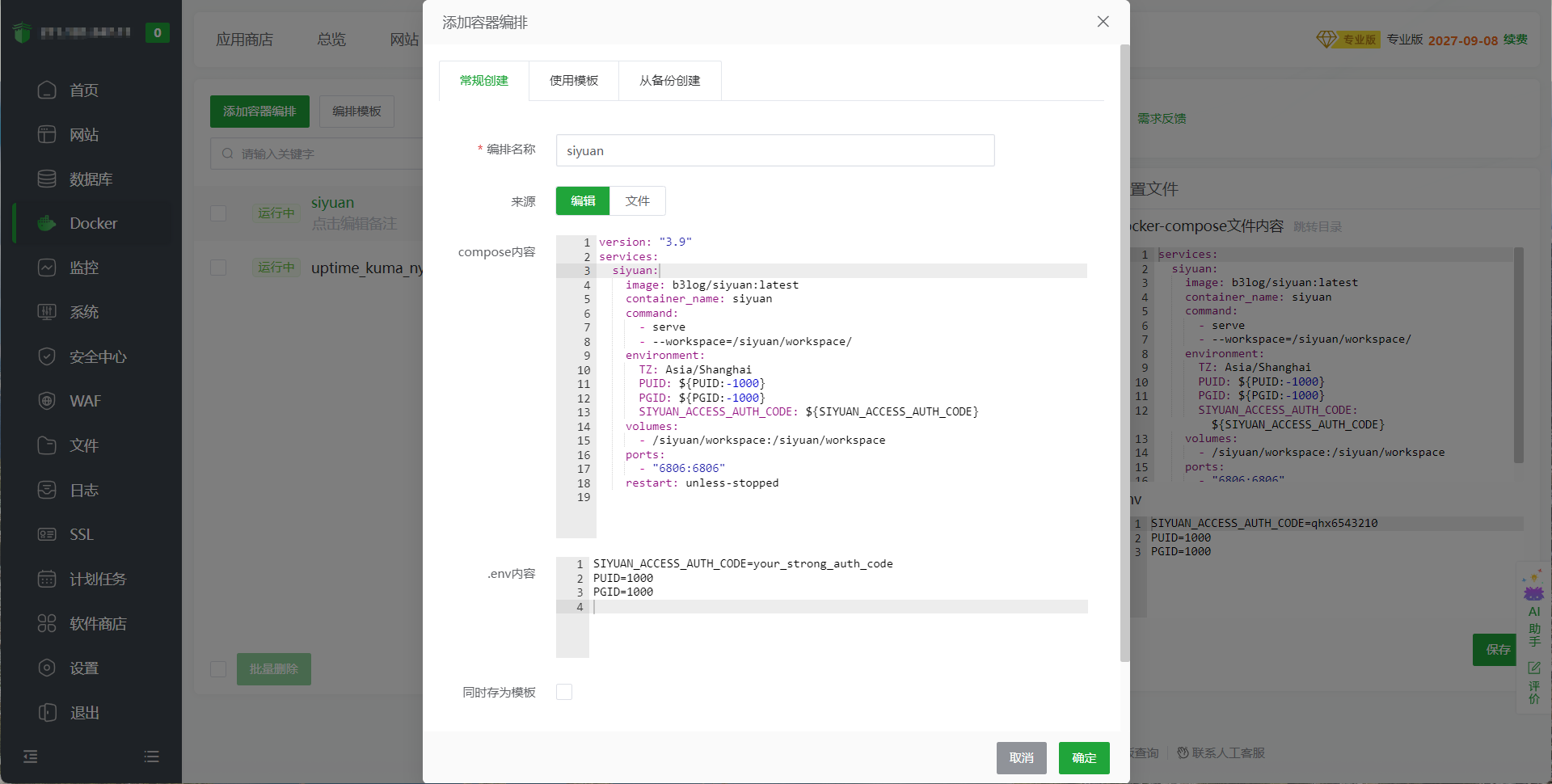1552x784 pixels.
Task: Cancel the dialog with 取消
Action: 1022,758
